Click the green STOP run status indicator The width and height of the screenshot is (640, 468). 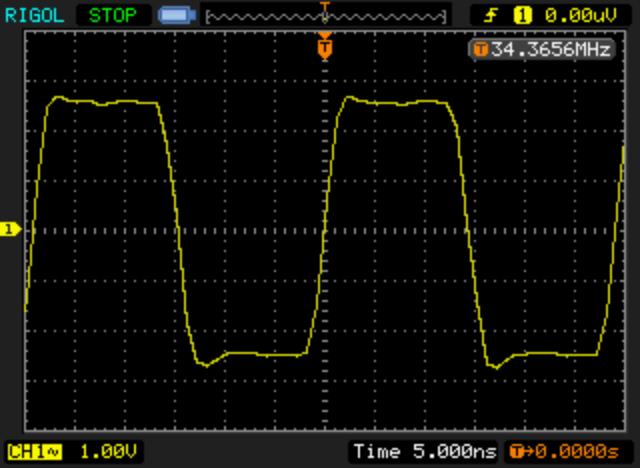[x=113, y=16]
